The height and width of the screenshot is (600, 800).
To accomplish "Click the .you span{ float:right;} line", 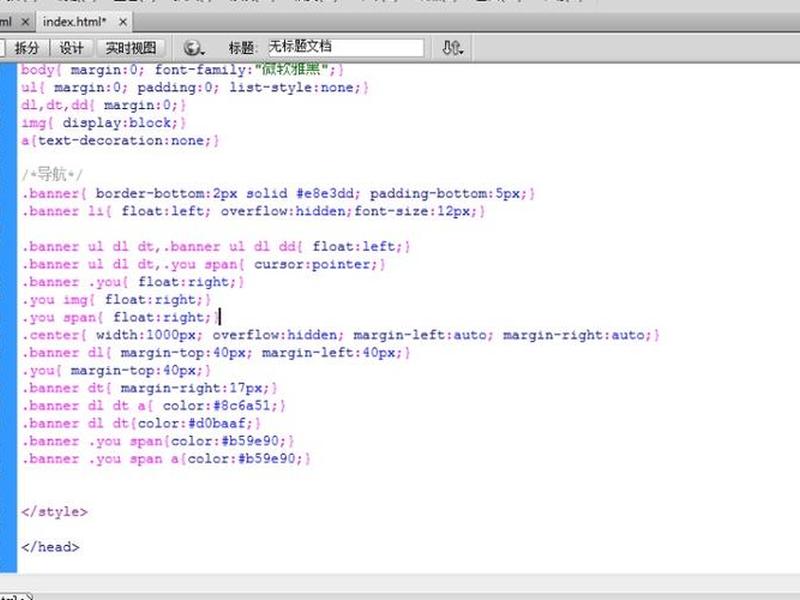I will [120, 317].
